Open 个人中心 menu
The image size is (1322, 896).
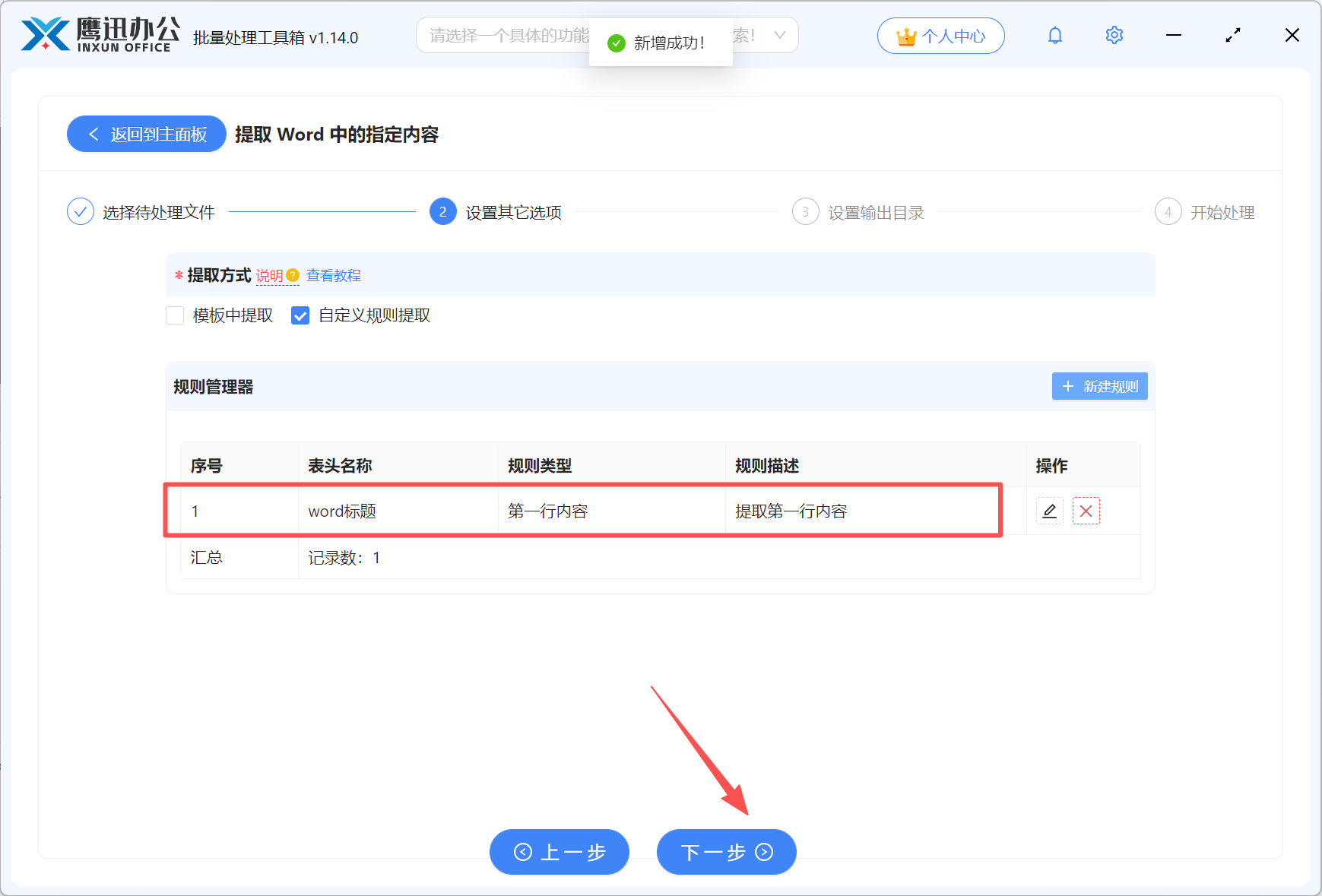pos(940,35)
